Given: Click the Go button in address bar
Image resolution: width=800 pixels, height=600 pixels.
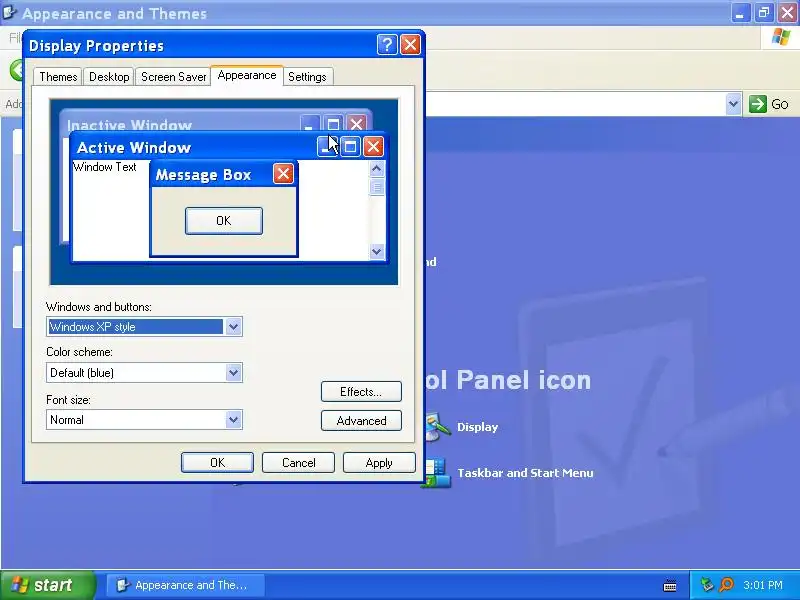Looking at the screenshot, I should pyautogui.click(x=769, y=104).
